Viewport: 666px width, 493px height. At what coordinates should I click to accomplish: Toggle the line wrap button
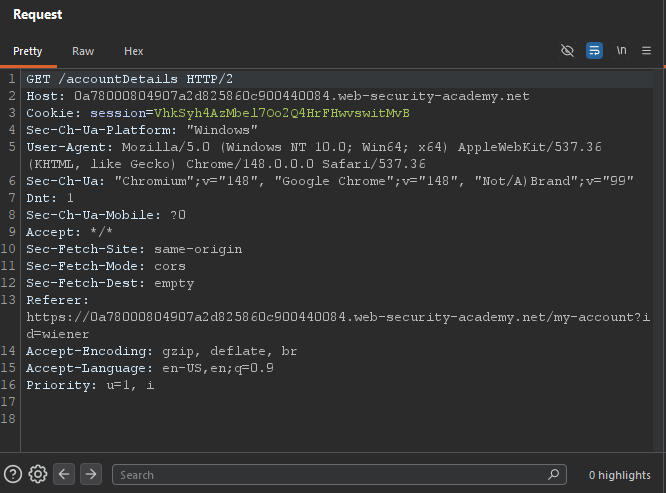click(594, 51)
